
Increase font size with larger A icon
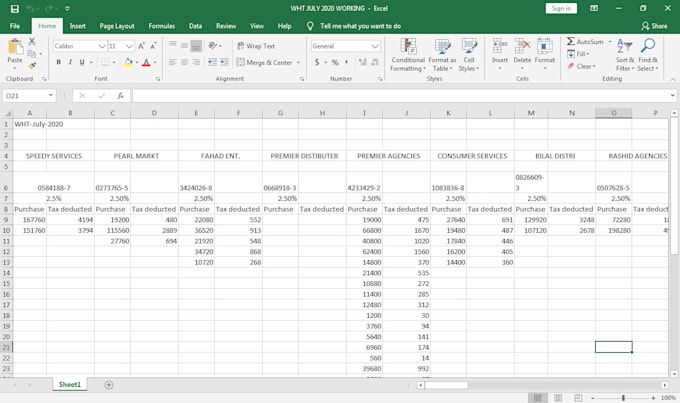141,46
